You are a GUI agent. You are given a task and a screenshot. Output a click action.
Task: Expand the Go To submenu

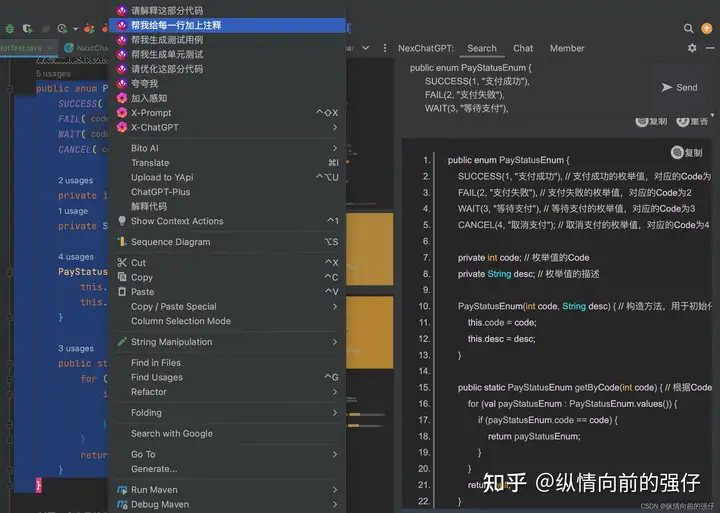227,454
